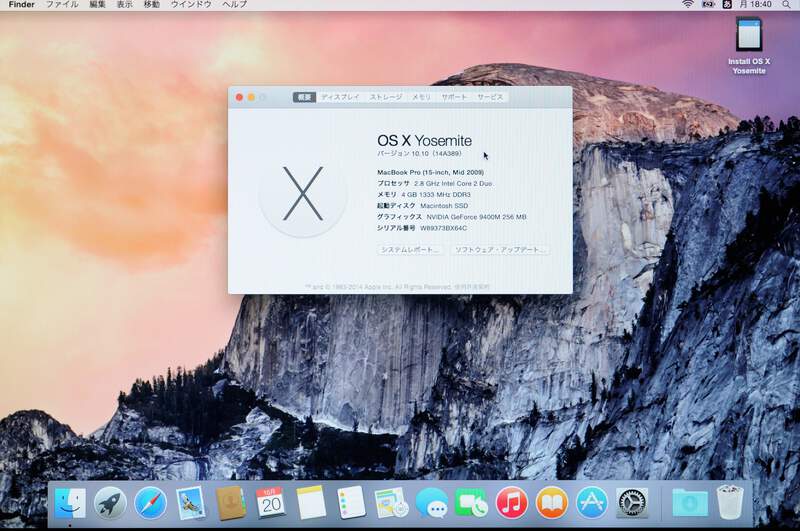This screenshot has width=800, height=531.
Task: Minimize the About This Mac window
Action: click(x=251, y=97)
